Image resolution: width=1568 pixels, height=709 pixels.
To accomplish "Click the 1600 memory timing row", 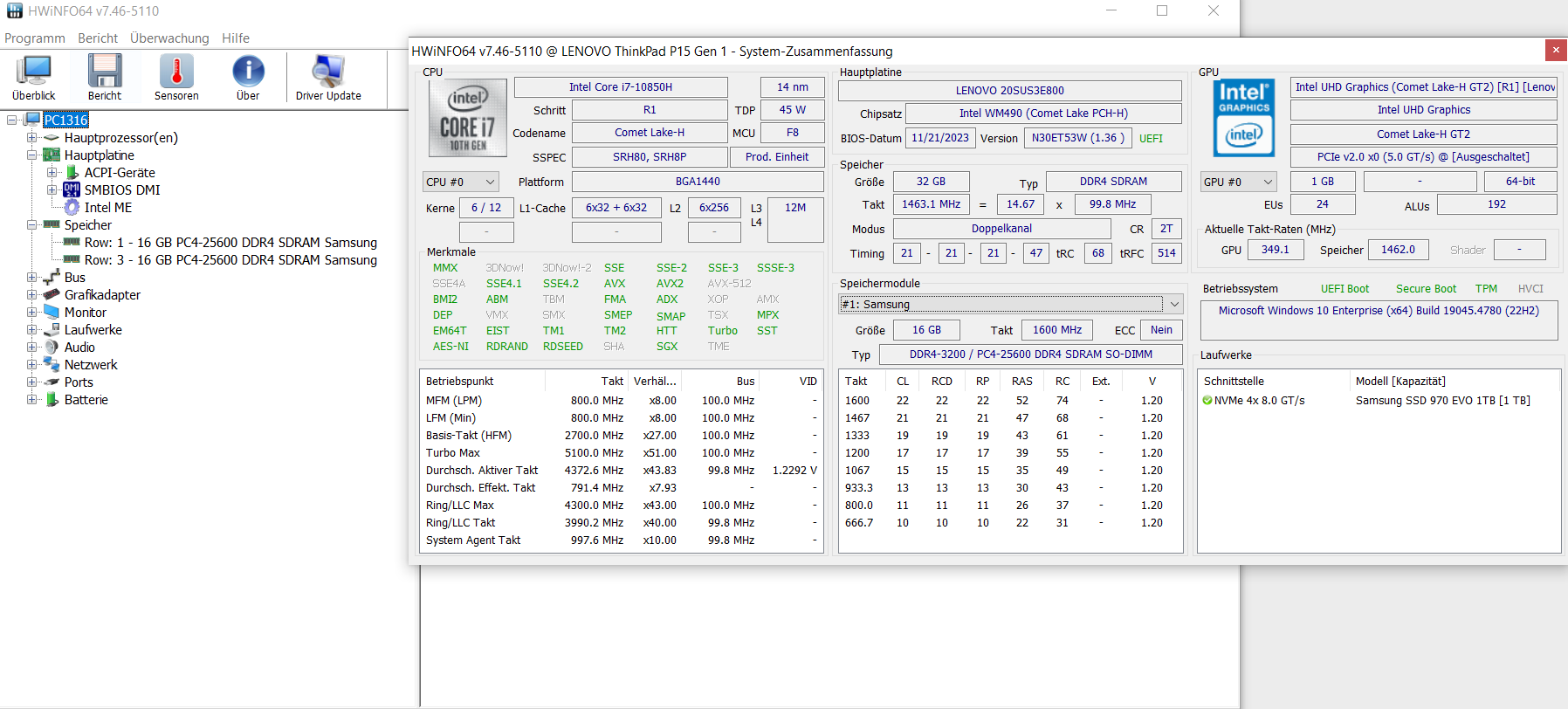I will (x=1011, y=401).
